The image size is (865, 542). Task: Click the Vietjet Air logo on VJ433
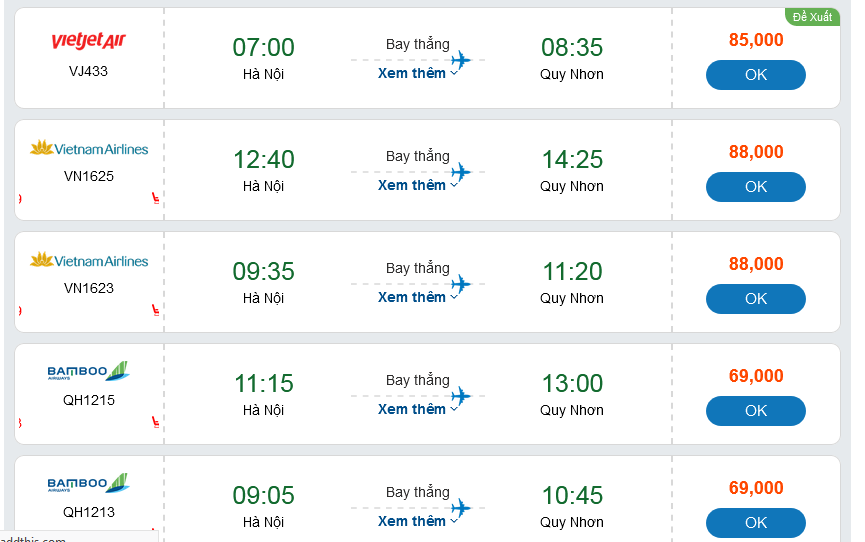pyautogui.click(x=88, y=41)
